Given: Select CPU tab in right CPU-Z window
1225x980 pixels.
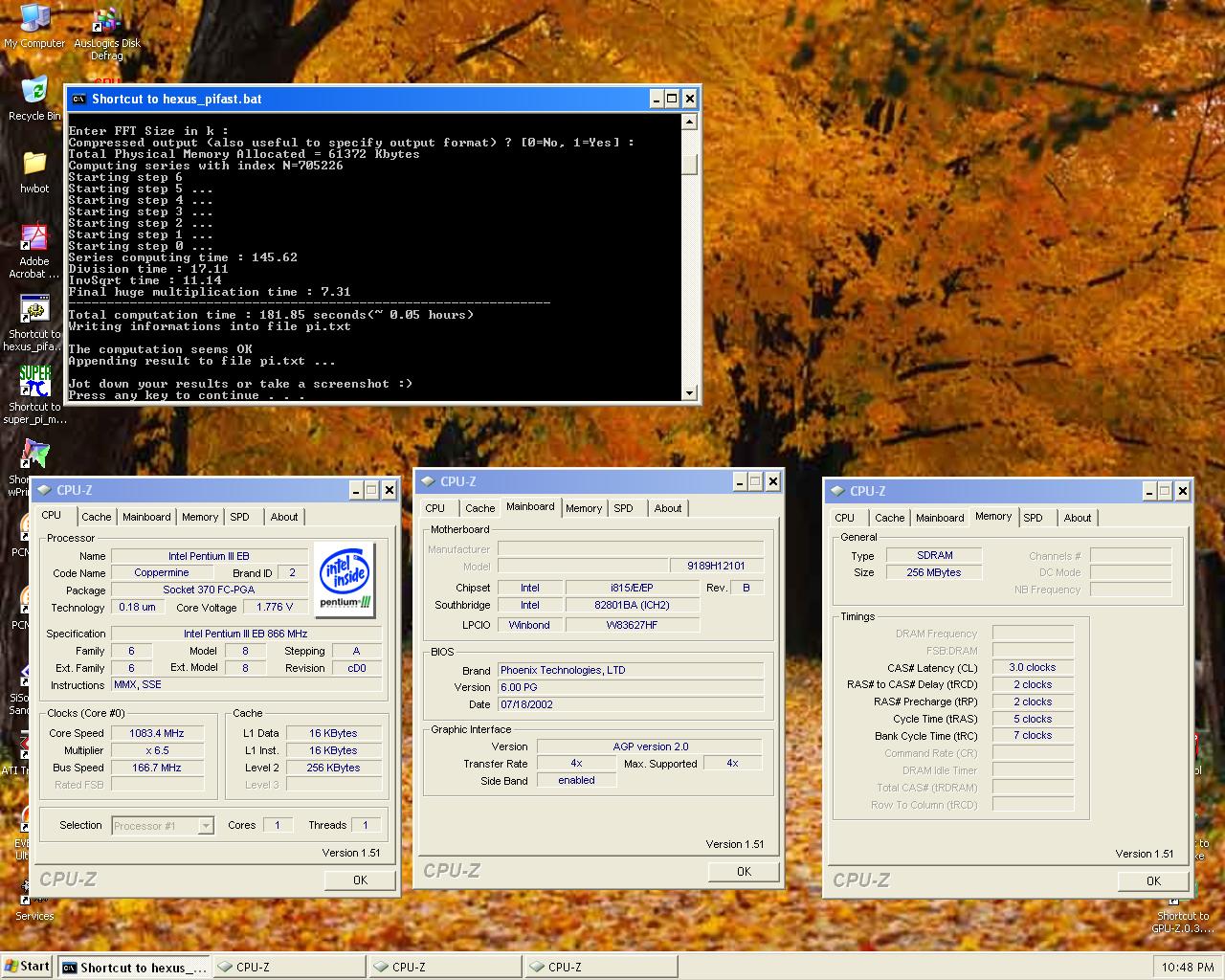Looking at the screenshot, I should click(x=845, y=518).
